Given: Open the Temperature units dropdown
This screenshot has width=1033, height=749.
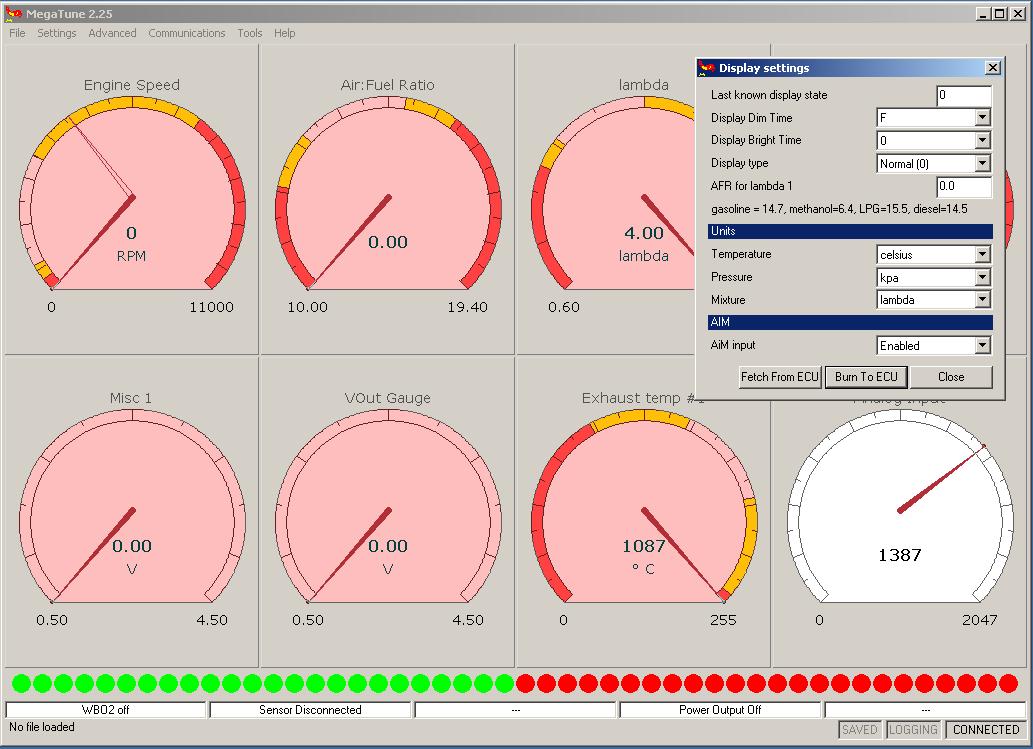Looking at the screenshot, I should tap(982, 254).
